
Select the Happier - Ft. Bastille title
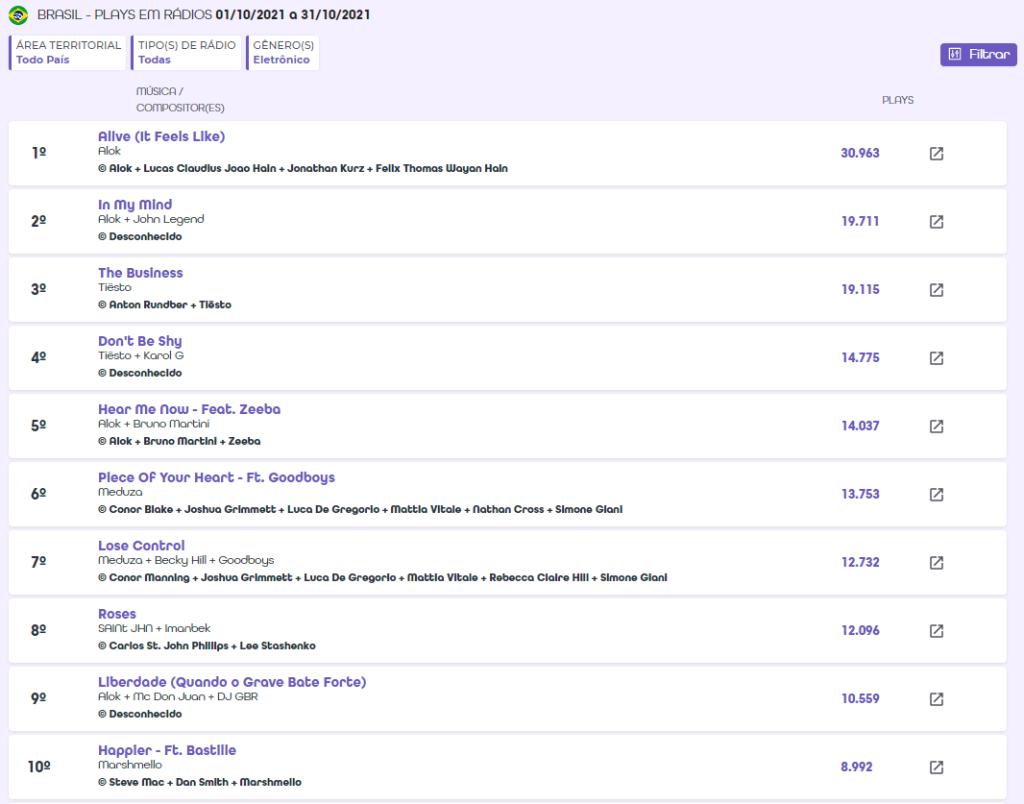(167, 750)
